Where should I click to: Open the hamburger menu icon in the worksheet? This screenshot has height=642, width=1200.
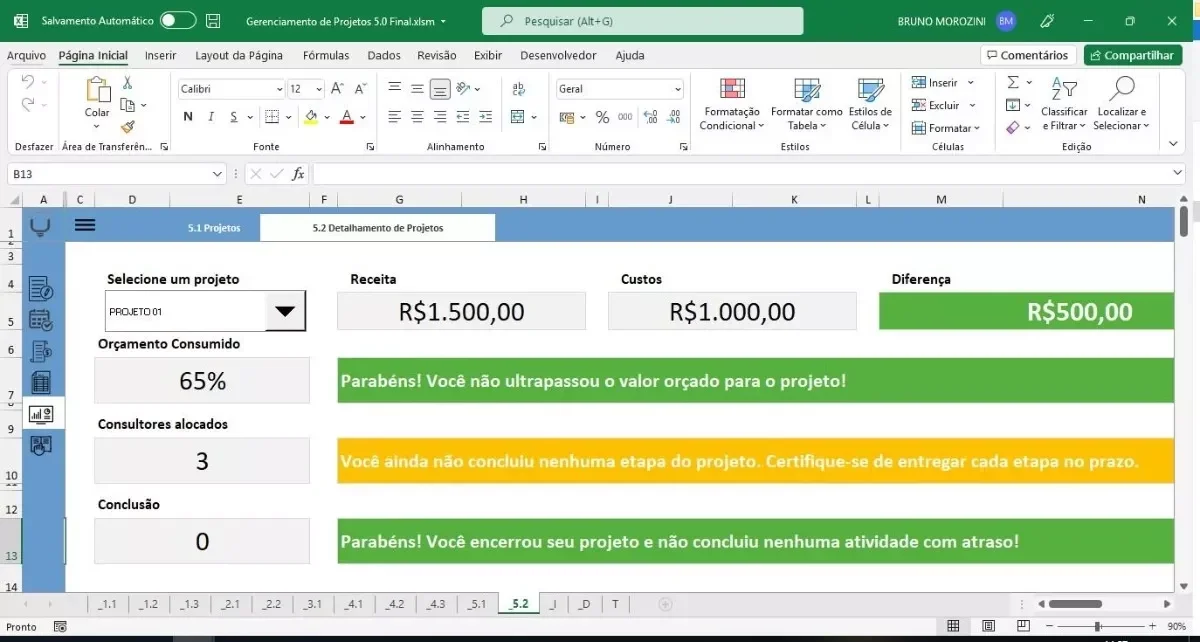coord(85,225)
